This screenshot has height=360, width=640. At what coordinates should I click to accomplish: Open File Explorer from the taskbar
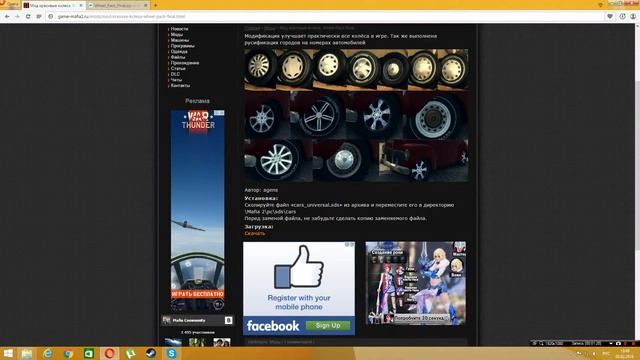[x=27, y=353]
